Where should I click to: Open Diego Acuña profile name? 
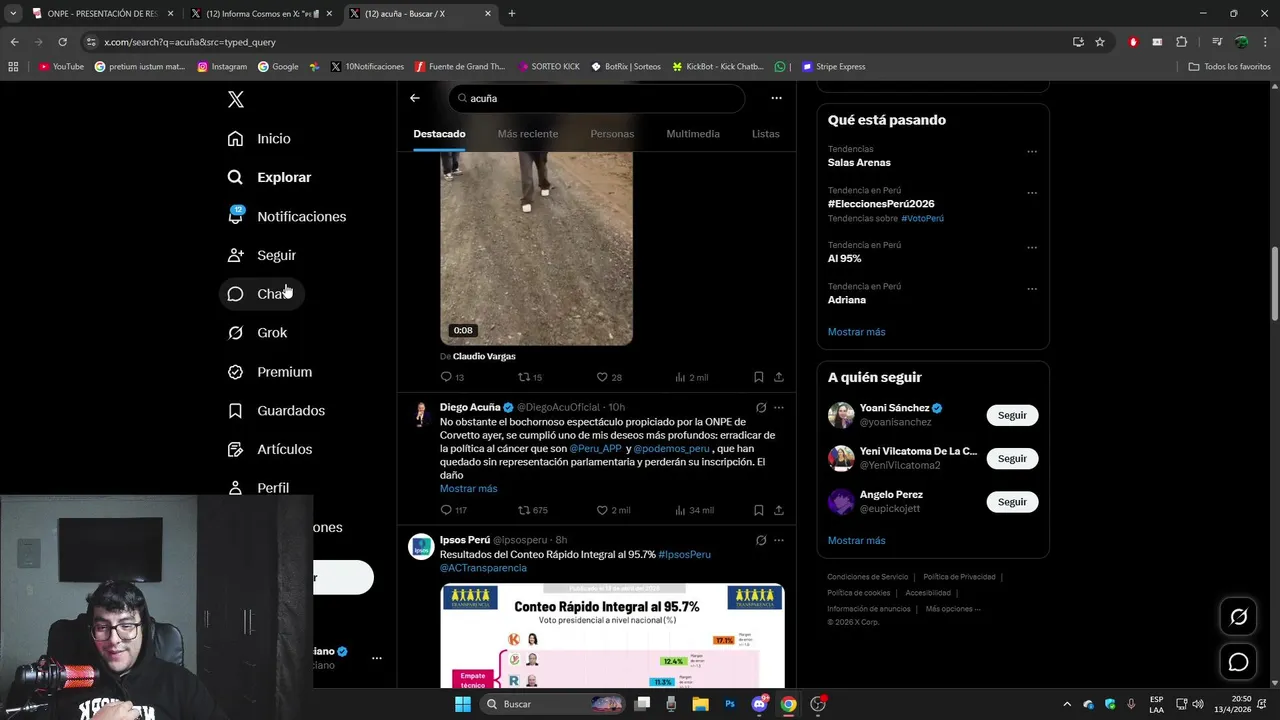point(470,407)
